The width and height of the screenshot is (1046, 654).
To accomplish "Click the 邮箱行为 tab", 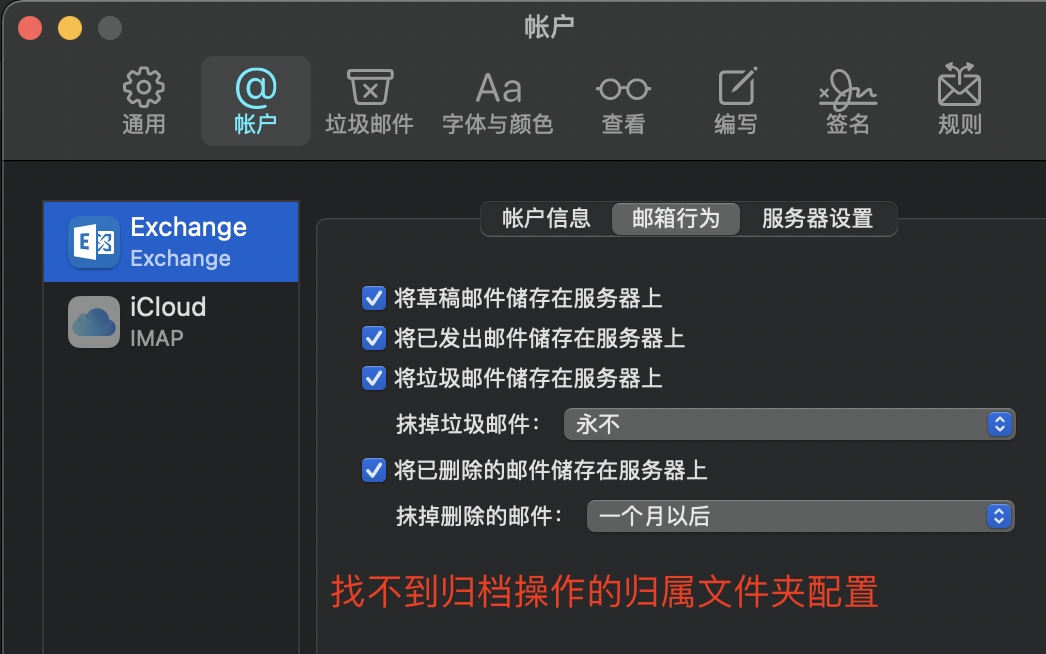I will click(x=676, y=218).
